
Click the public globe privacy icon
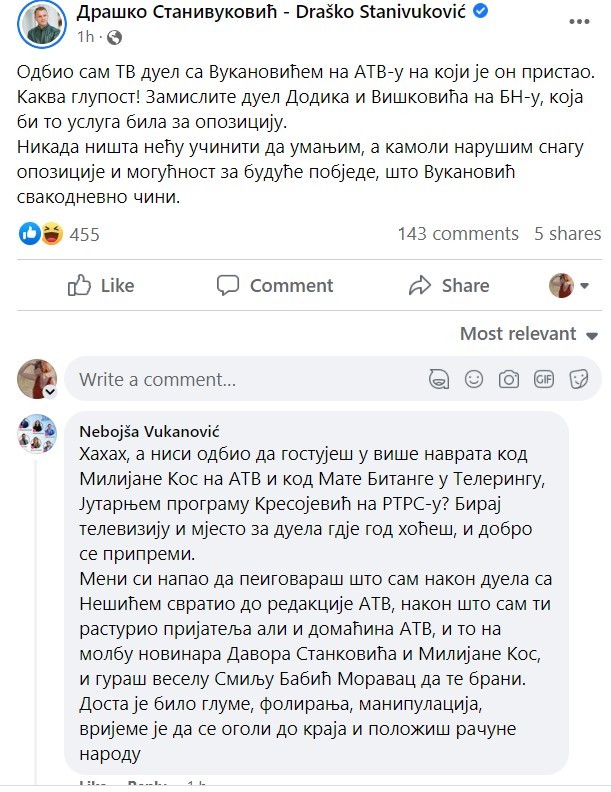point(113,38)
